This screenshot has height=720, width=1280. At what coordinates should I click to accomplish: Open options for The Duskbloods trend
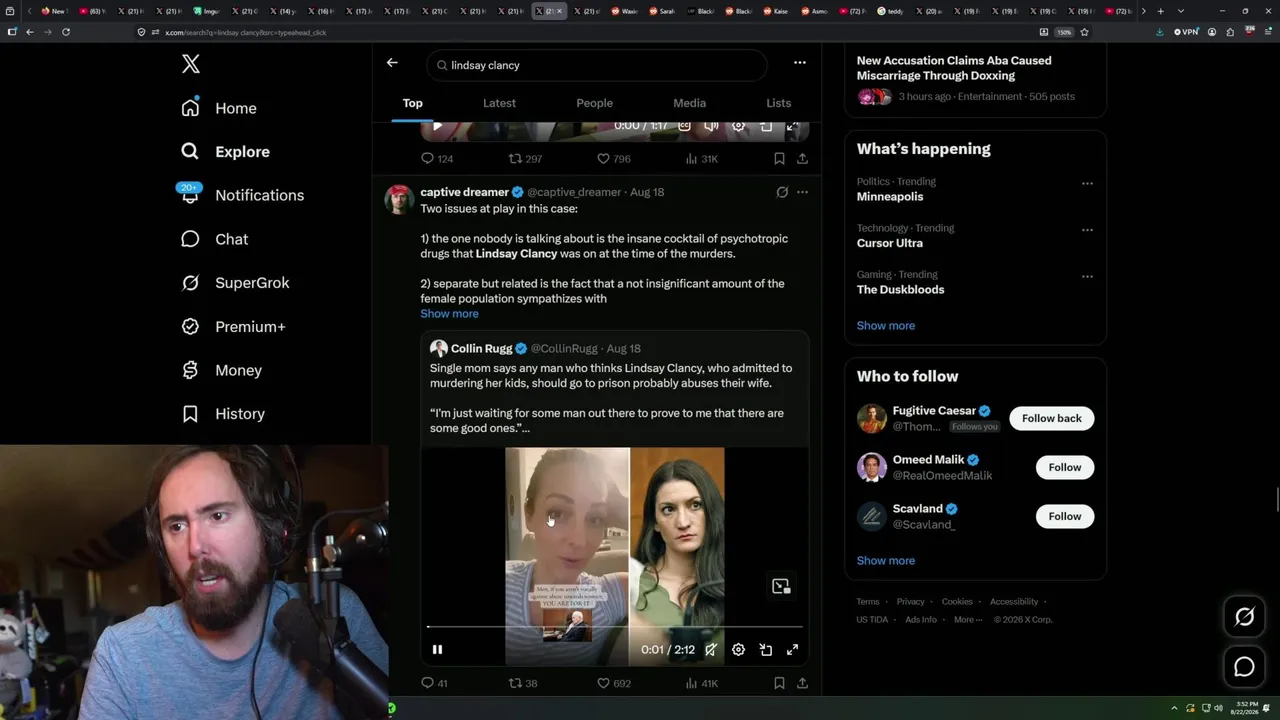pos(1087,276)
